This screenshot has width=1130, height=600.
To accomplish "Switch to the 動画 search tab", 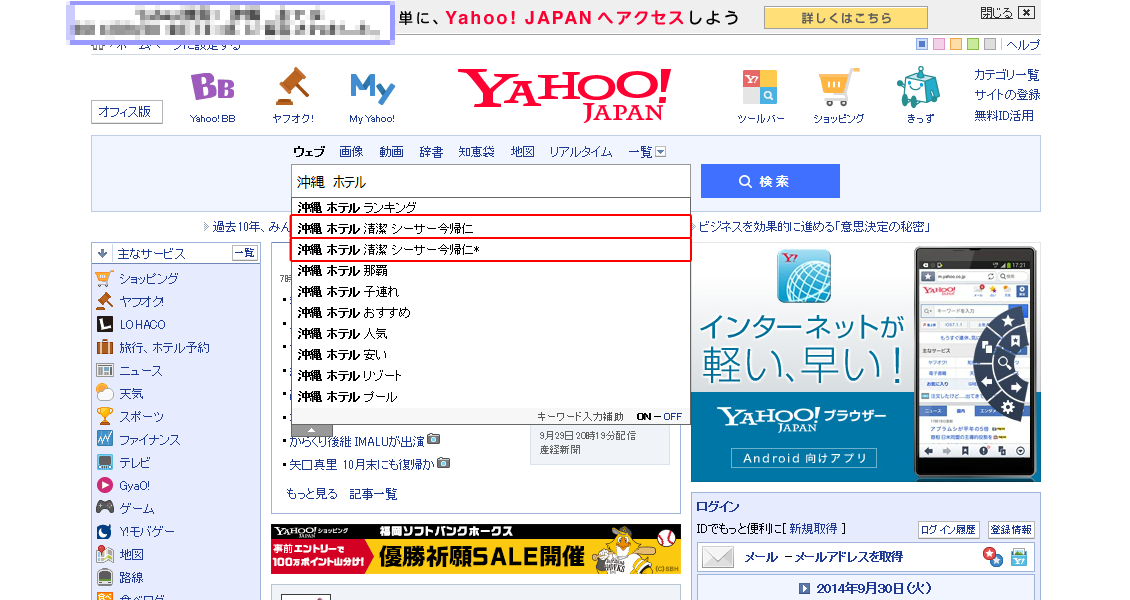I will [x=391, y=152].
